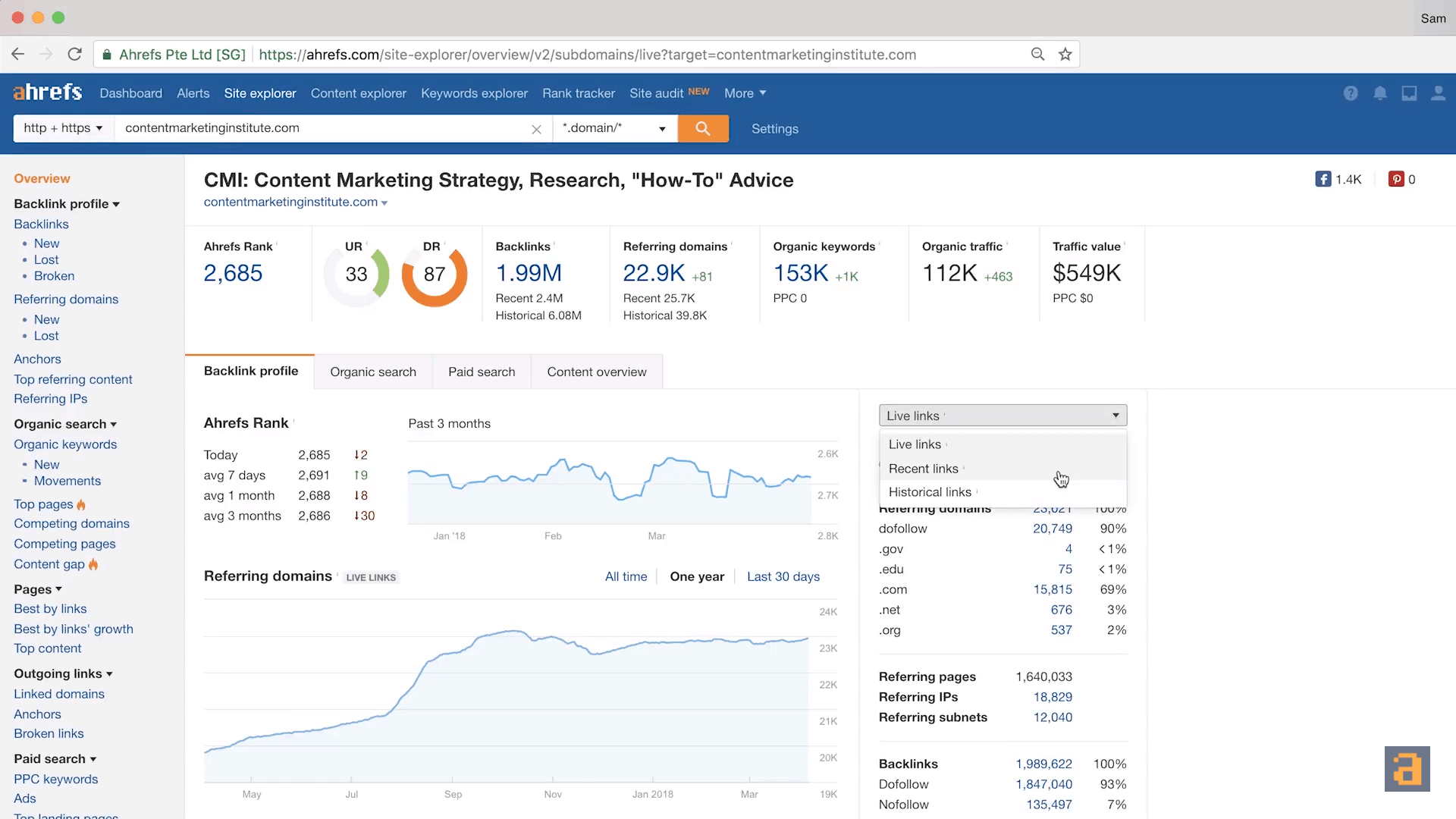Image resolution: width=1456 pixels, height=819 pixels.
Task: Click Settings next to search bar
Action: (775, 129)
